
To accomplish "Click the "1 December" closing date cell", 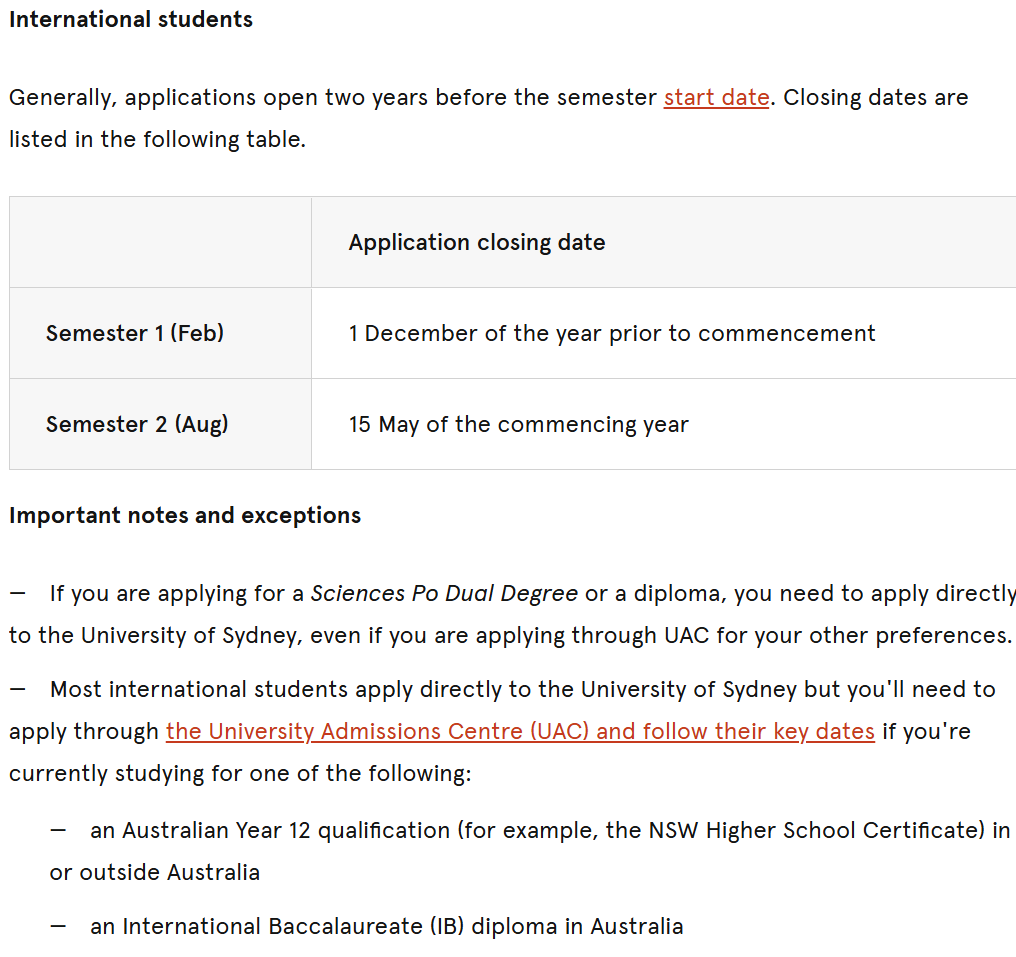I will 611,334.
